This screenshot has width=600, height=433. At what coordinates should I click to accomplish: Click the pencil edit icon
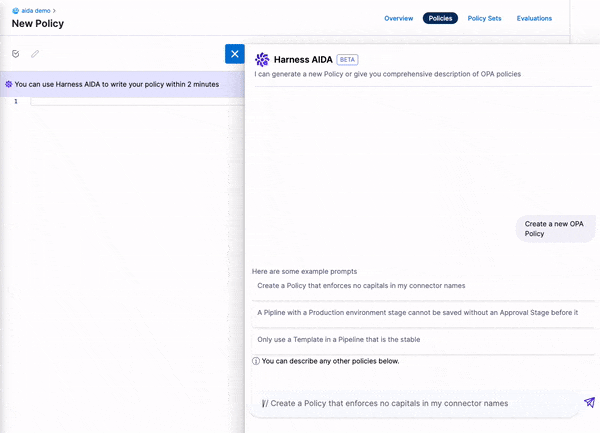(35, 54)
